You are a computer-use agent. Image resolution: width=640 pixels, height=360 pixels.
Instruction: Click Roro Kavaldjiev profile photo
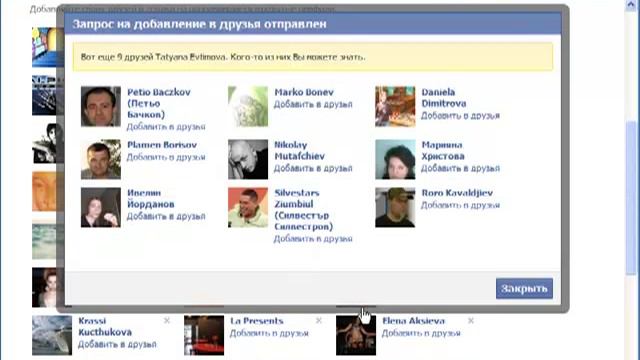(395, 207)
